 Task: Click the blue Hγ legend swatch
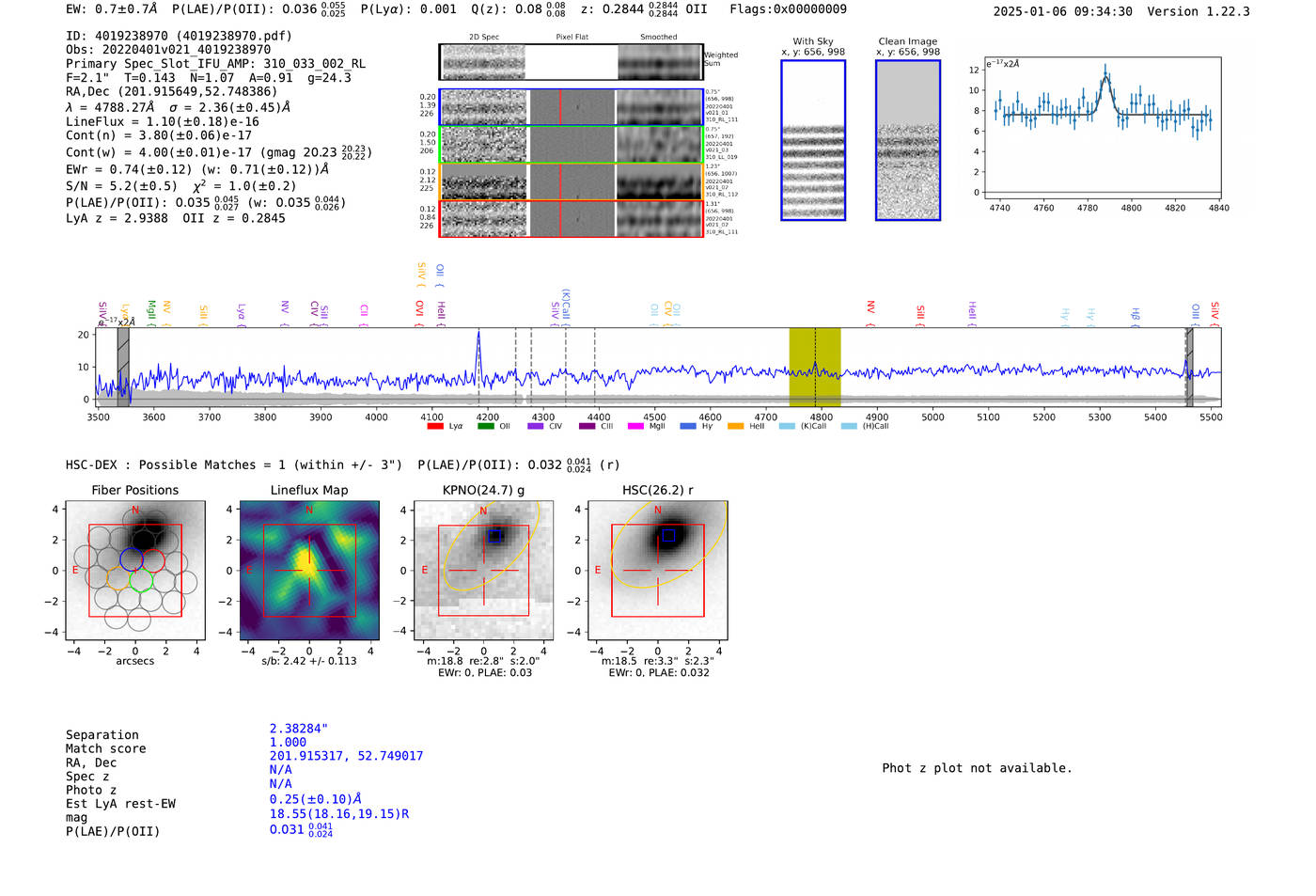coord(688,426)
